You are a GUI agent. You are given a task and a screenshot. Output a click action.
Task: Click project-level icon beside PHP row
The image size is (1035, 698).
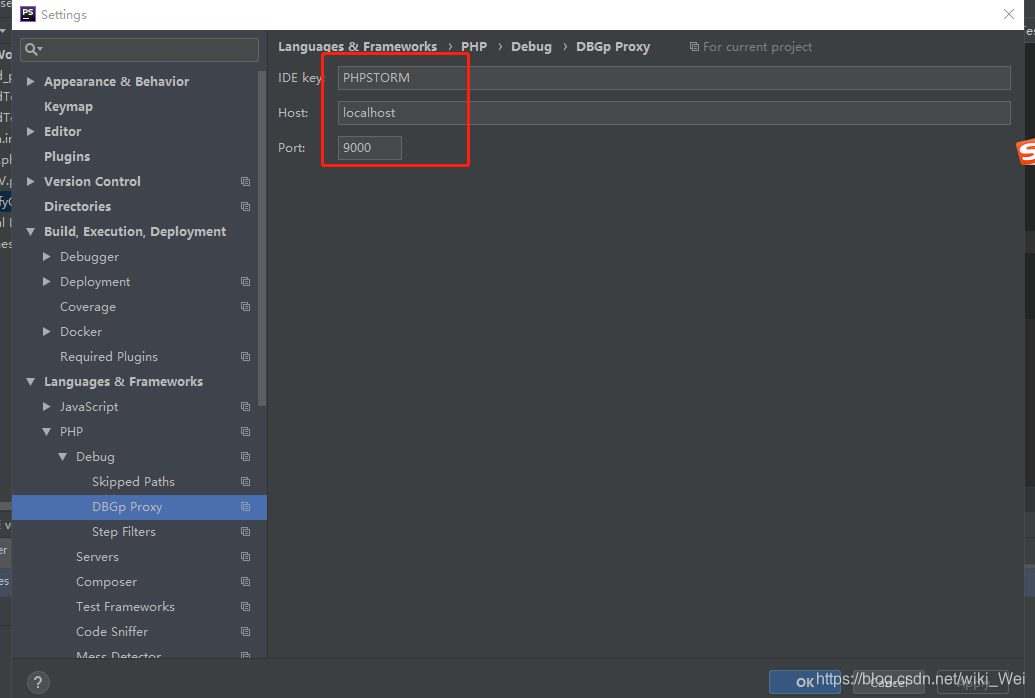coord(246,432)
